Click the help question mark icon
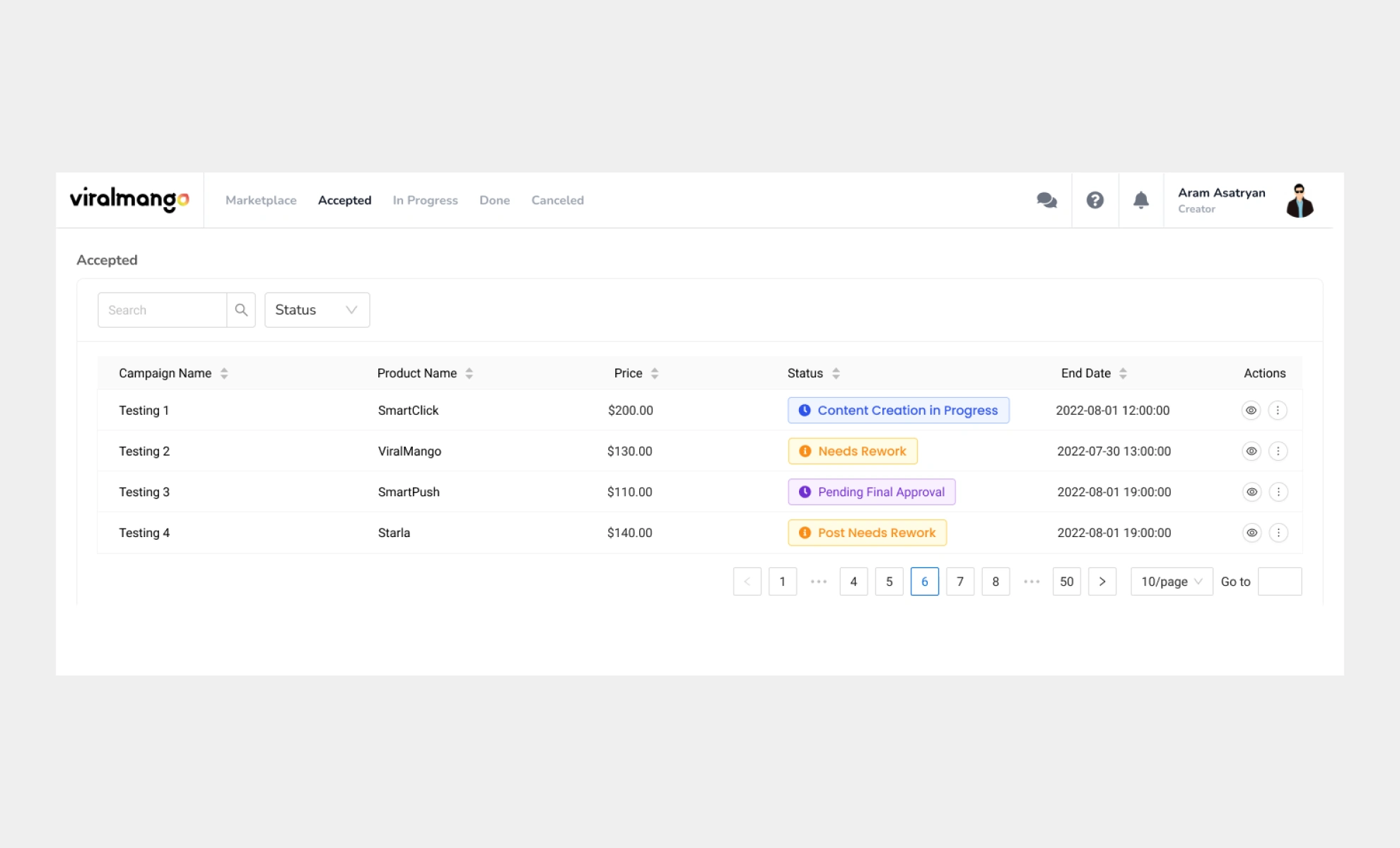The width and height of the screenshot is (1400, 848). point(1095,200)
